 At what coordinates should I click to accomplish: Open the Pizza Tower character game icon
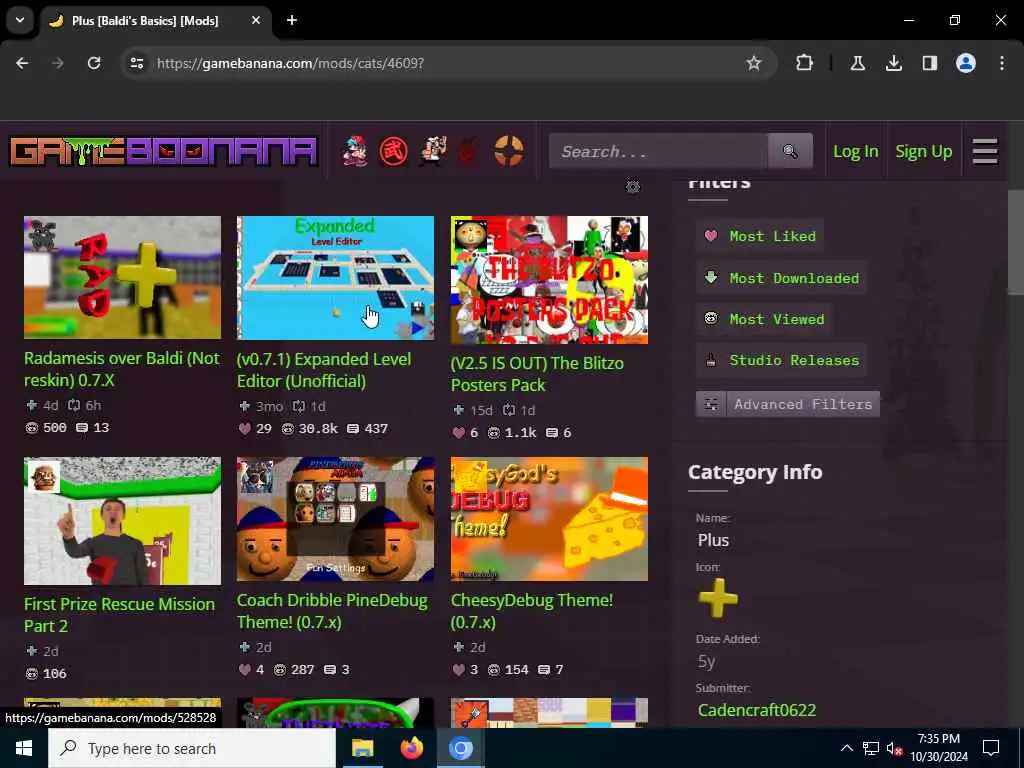(x=433, y=152)
